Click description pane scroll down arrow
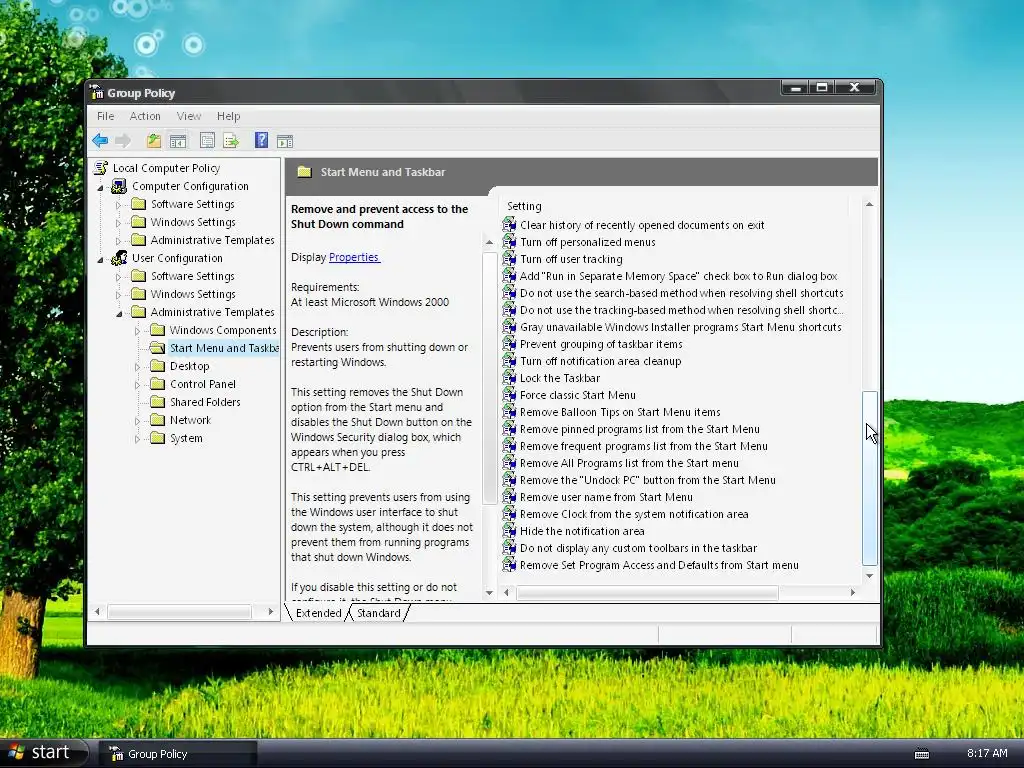The width and height of the screenshot is (1024, 768). [x=489, y=592]
